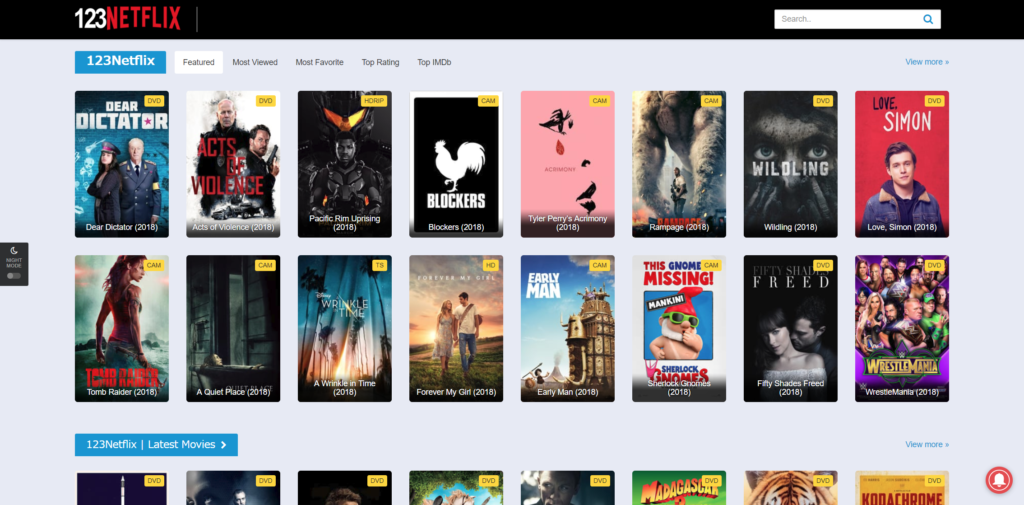Open Blockers (2018) poster
The width and height of the screenshot is (1024, 505).
coord(456,164)
